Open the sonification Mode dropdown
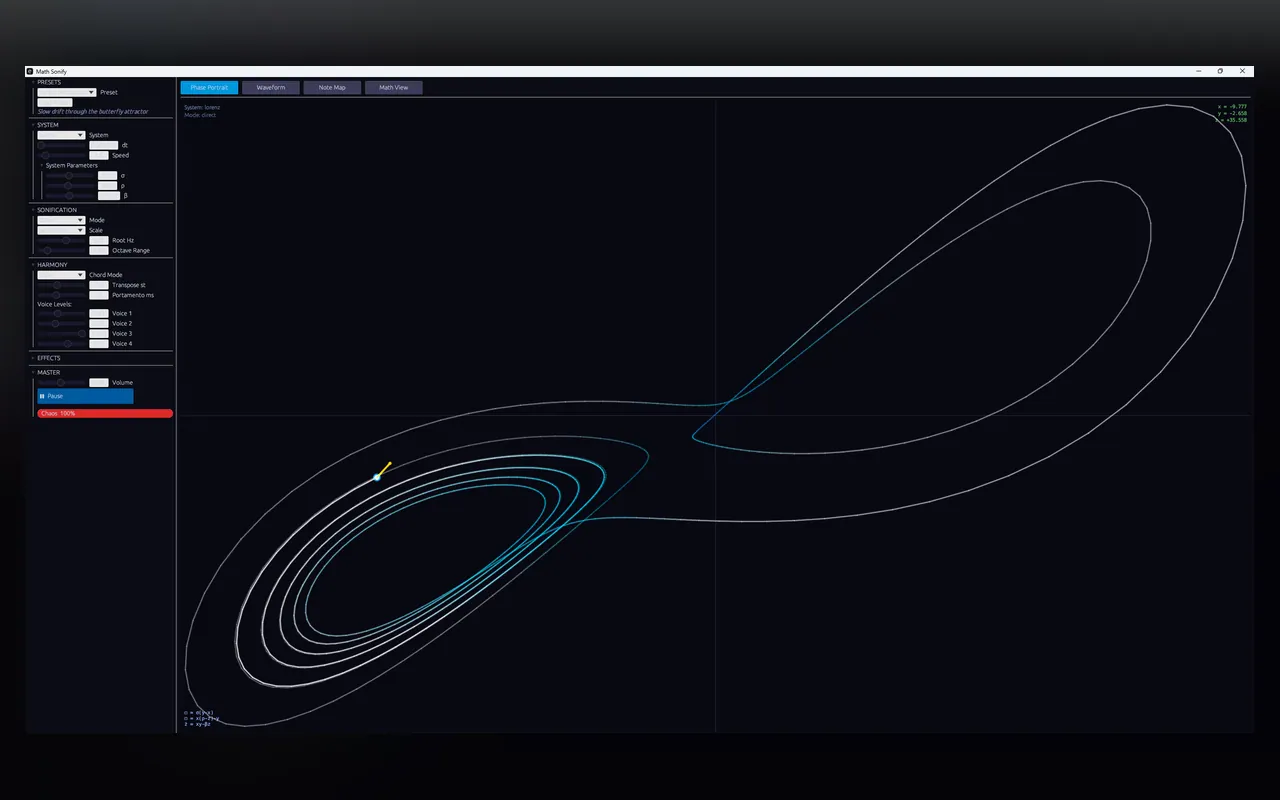The height and width of the screenshot is (800, 1280). click(x=61, y=220)
